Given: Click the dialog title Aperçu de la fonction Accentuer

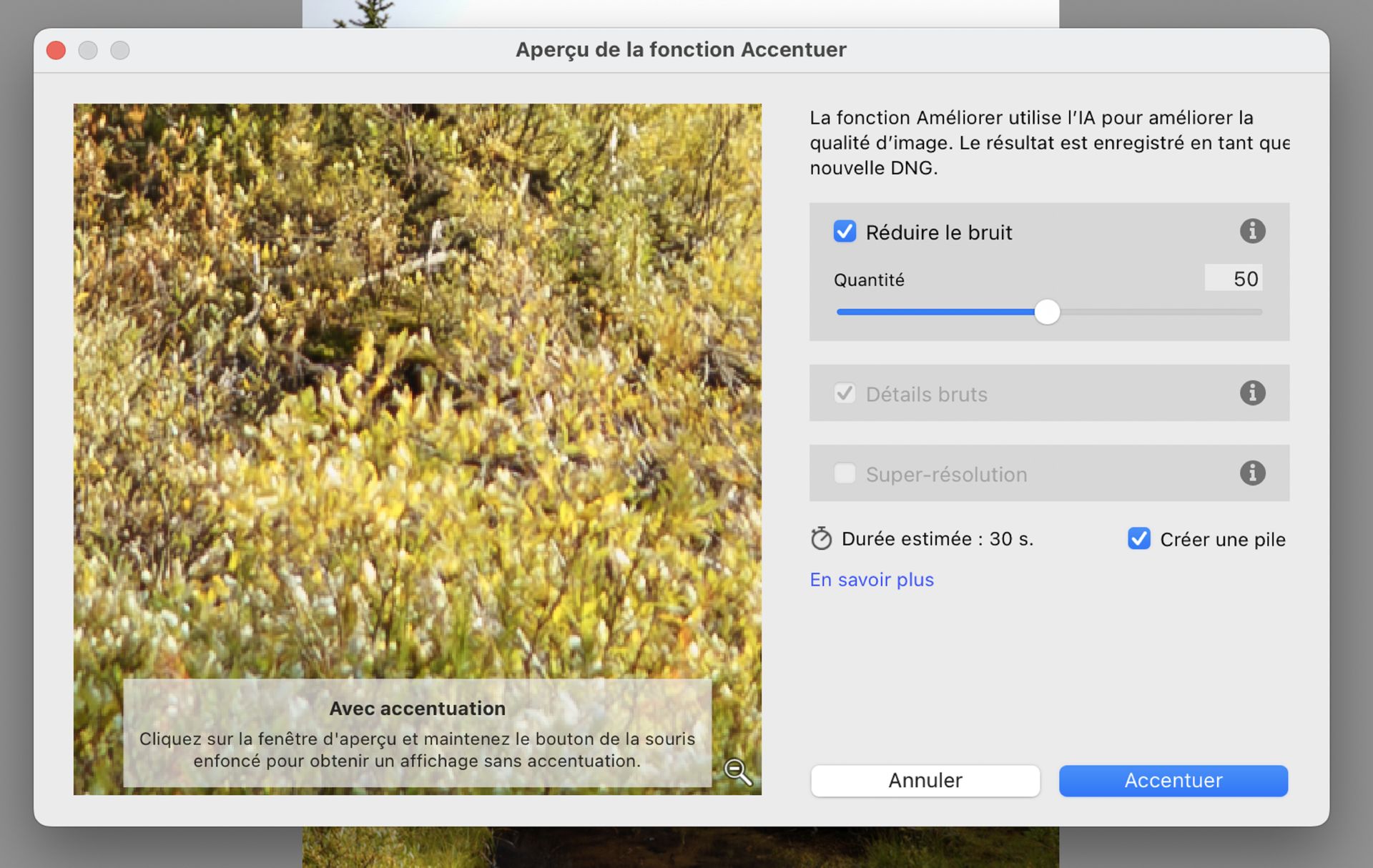Looking at the screenshot, I should 681,50.
